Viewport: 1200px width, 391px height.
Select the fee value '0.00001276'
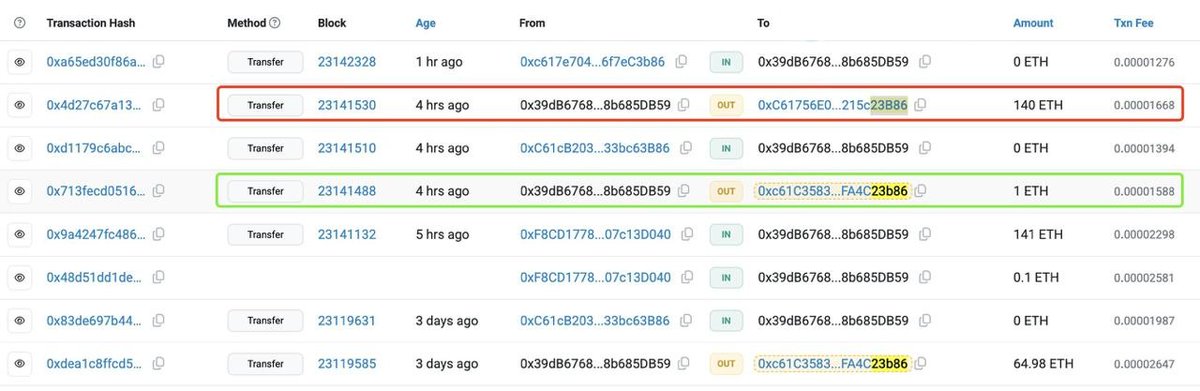[1145, 62]
